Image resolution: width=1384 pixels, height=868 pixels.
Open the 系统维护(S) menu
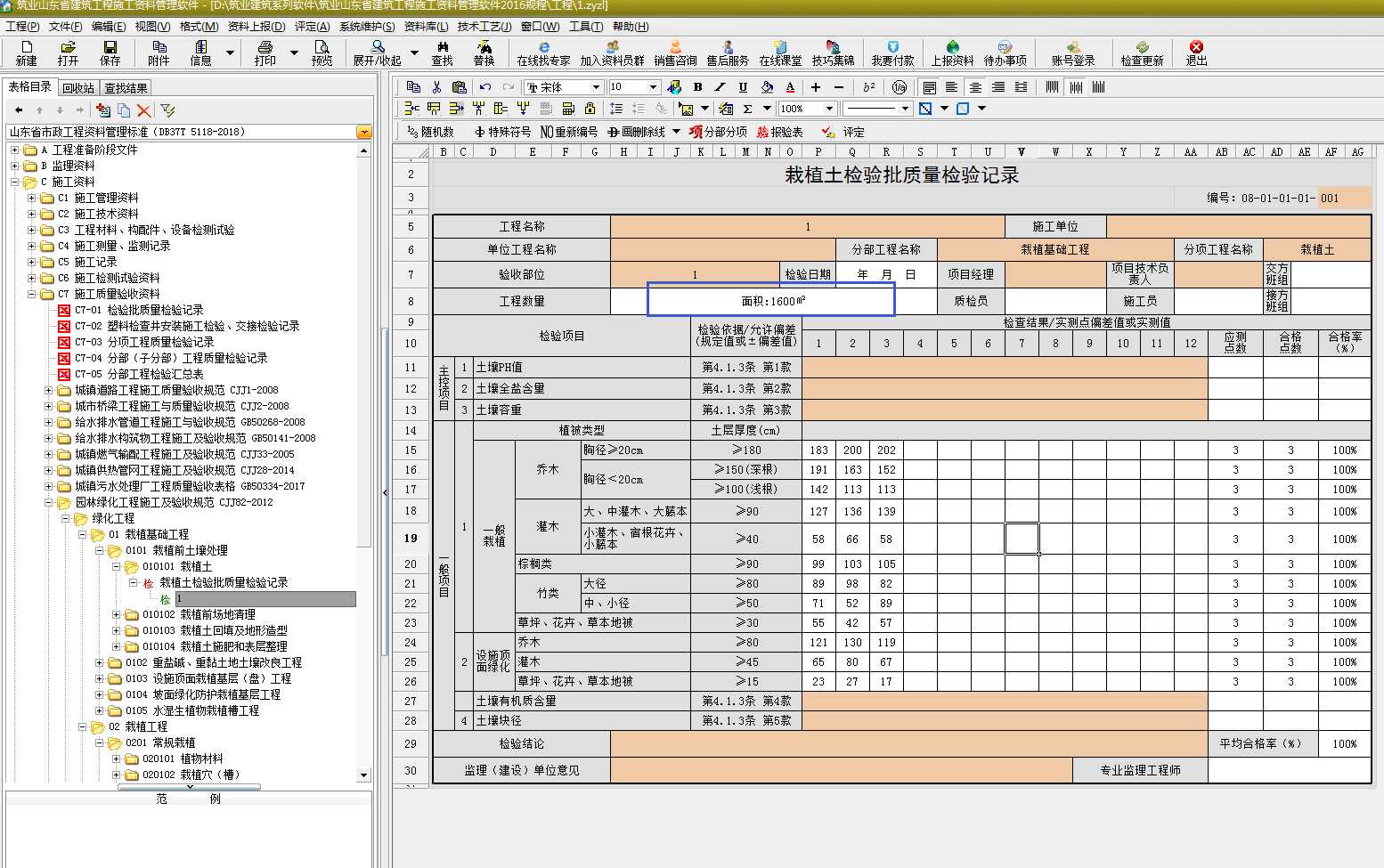click(367, 27)
